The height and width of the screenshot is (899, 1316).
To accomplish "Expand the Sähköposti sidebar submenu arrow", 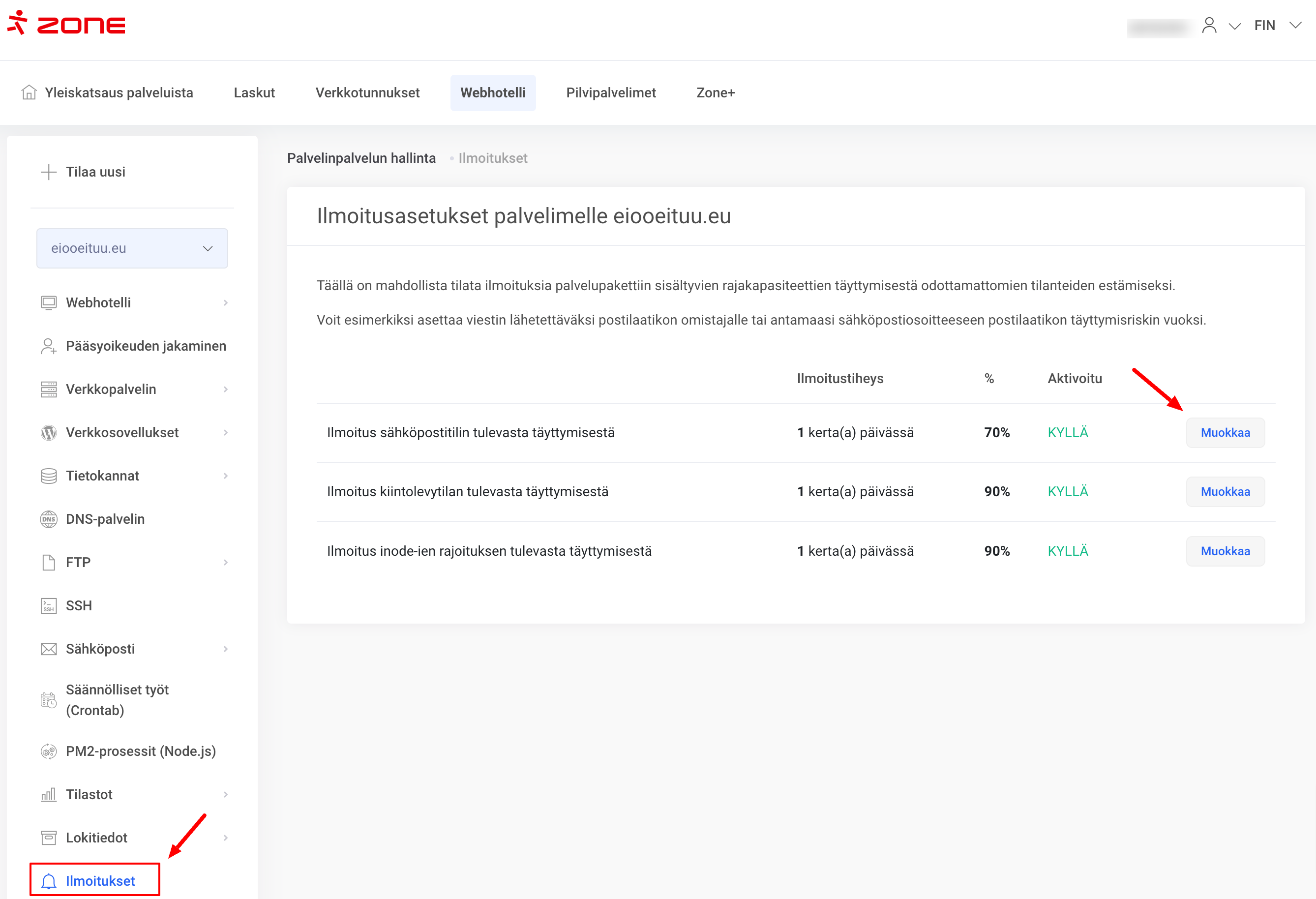I will pos(225,649).
